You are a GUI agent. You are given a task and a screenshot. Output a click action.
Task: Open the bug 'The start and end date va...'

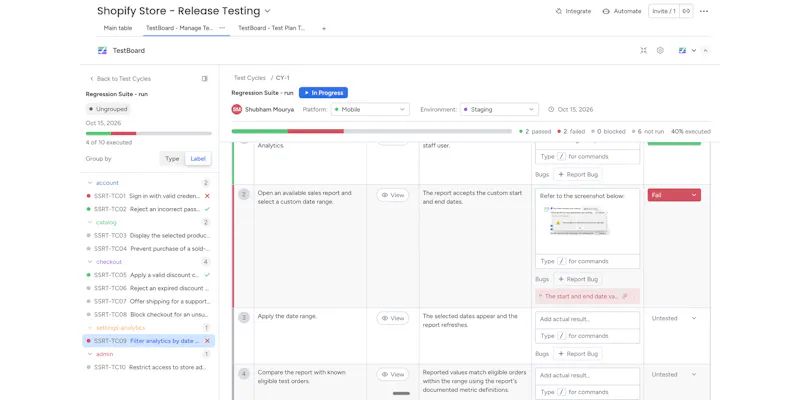pos(581,296)
